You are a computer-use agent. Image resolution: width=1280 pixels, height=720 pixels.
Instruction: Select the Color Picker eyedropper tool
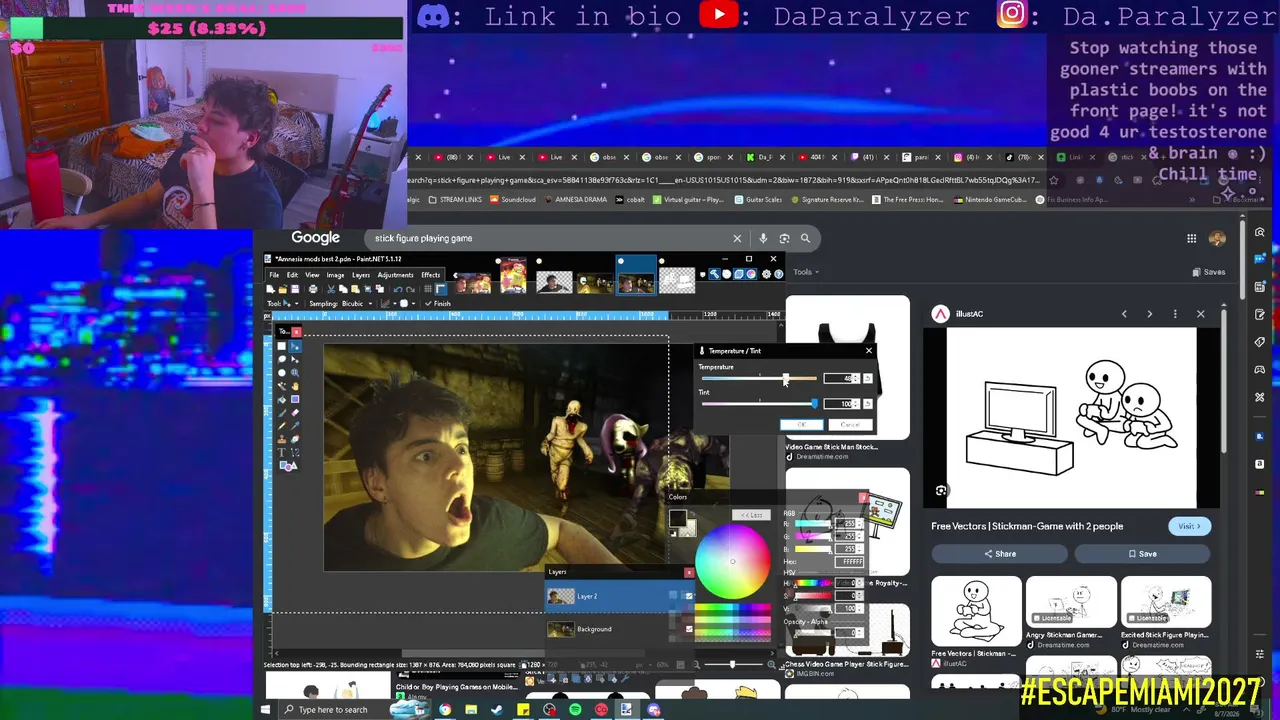[x=295, y=425]
